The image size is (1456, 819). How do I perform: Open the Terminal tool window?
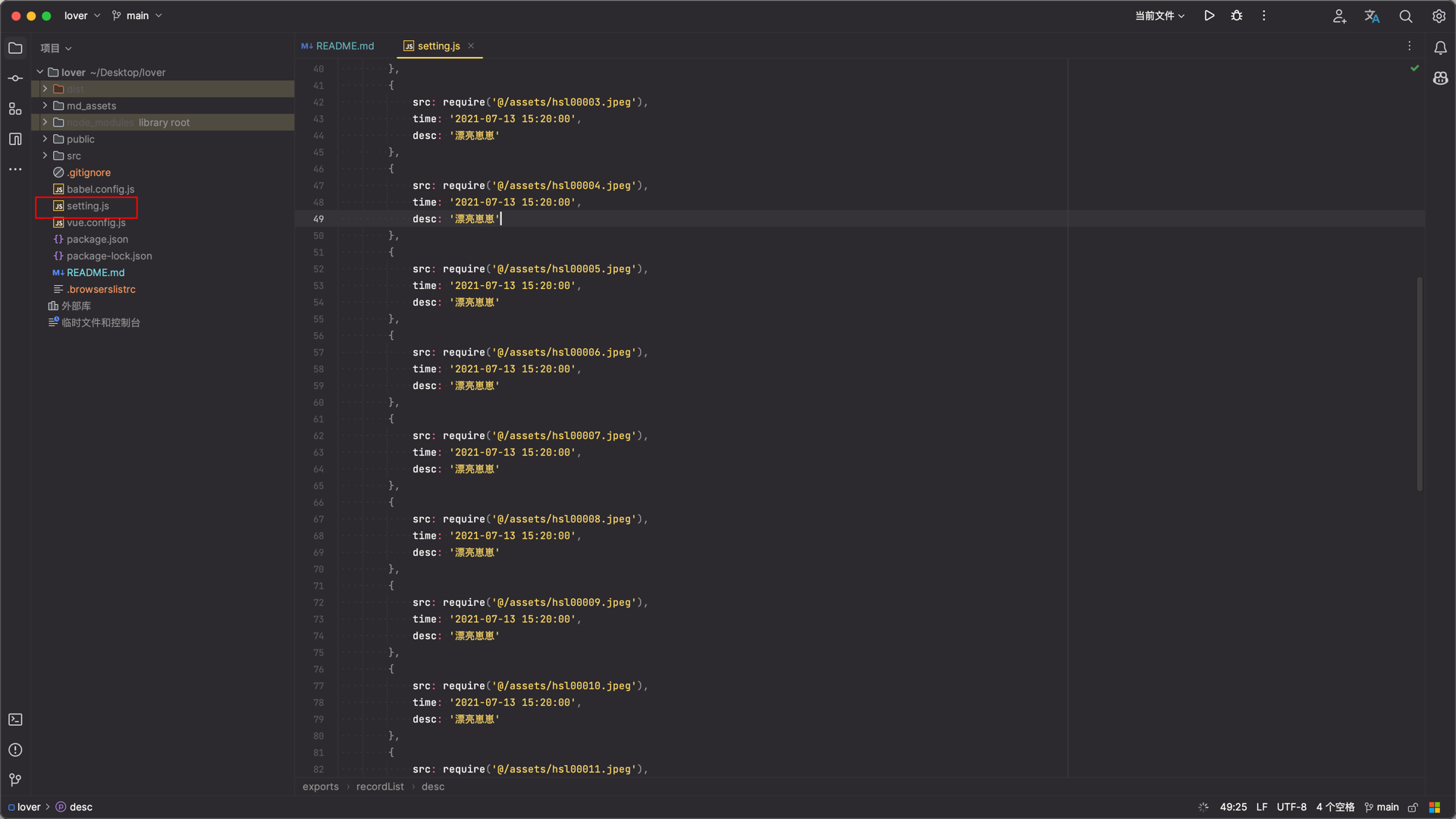15,720
